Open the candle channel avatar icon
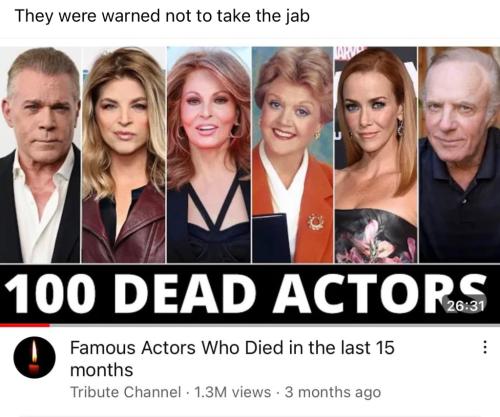The width and height of the screenshot is (500, 417). 34,357
